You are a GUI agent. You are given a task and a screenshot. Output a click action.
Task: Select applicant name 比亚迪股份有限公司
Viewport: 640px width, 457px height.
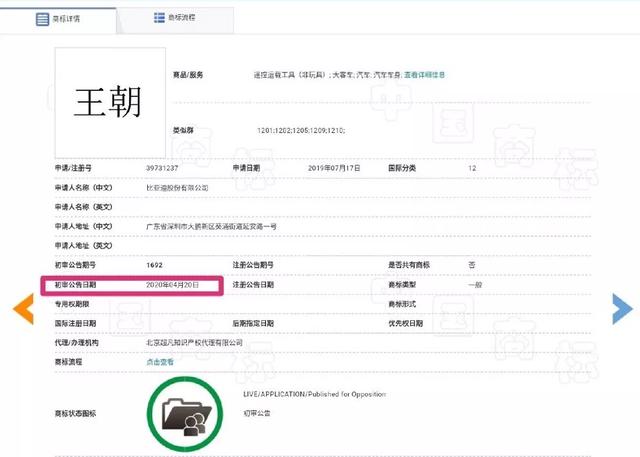(177, 188)
